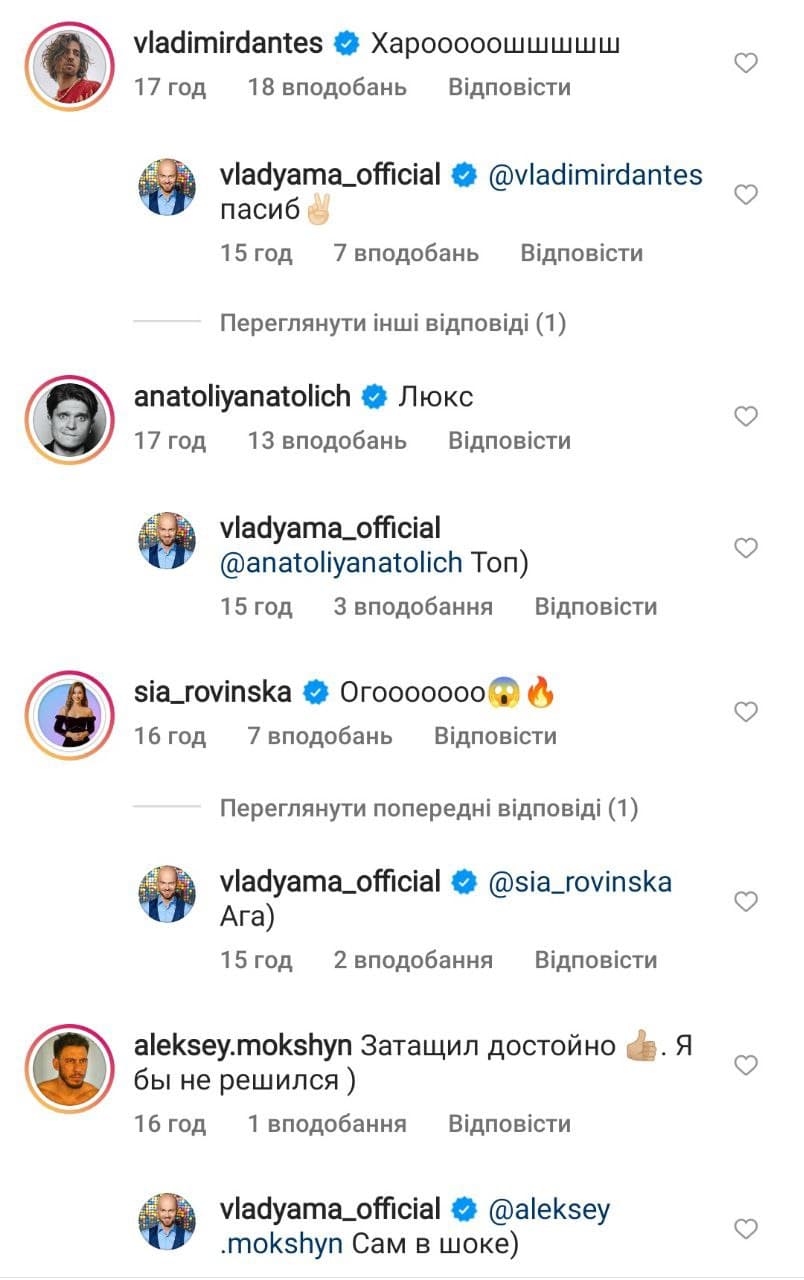Follow the @sia_rovinska mention link
The width and height of the screenshot is (804, 1280).
pos(579,882)
